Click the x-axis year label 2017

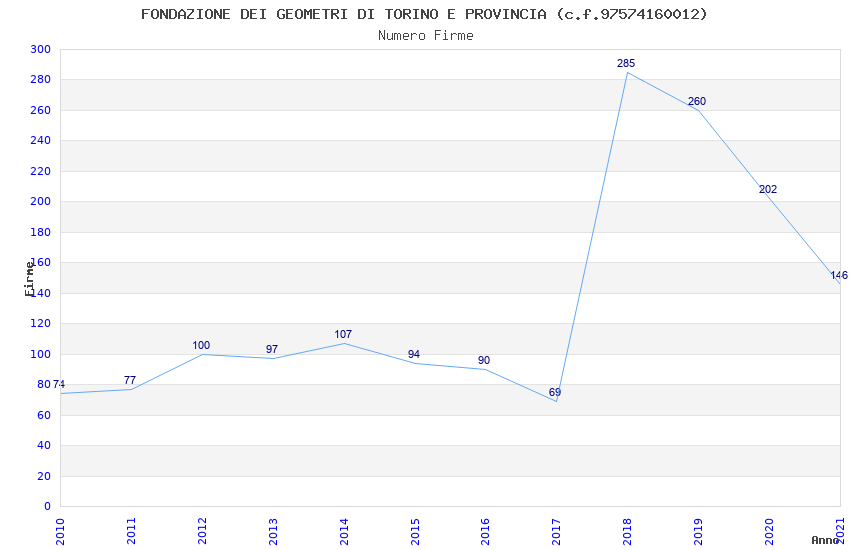click(556, 532)
